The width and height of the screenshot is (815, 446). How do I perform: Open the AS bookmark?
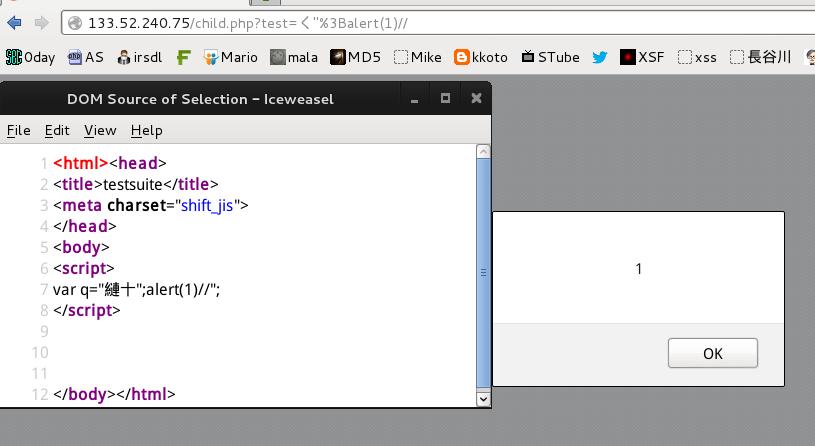tap(86, 57)
